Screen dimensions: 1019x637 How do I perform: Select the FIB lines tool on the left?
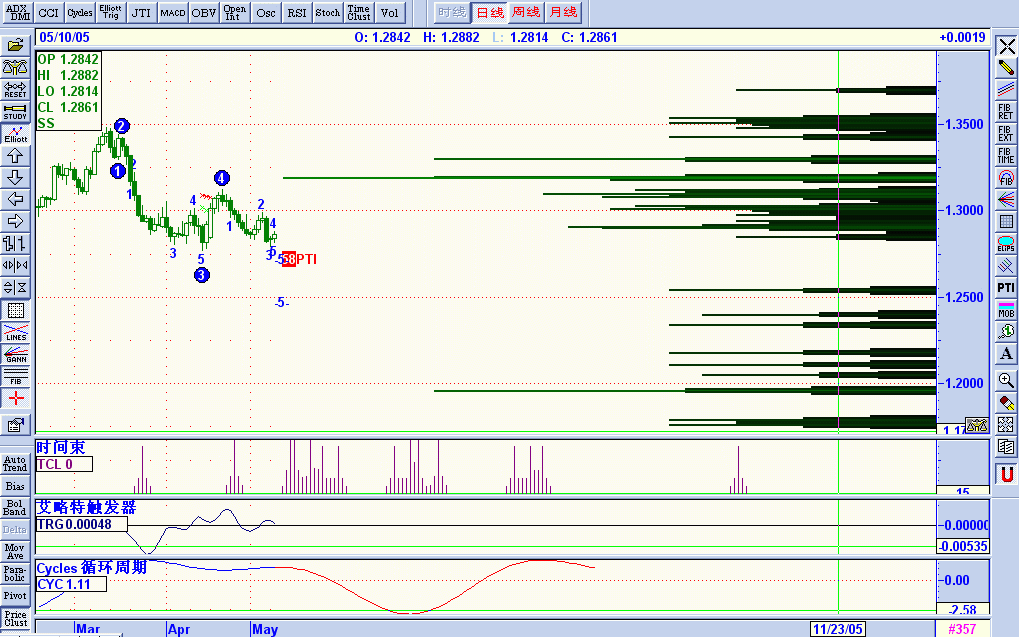tap(16, 376)
